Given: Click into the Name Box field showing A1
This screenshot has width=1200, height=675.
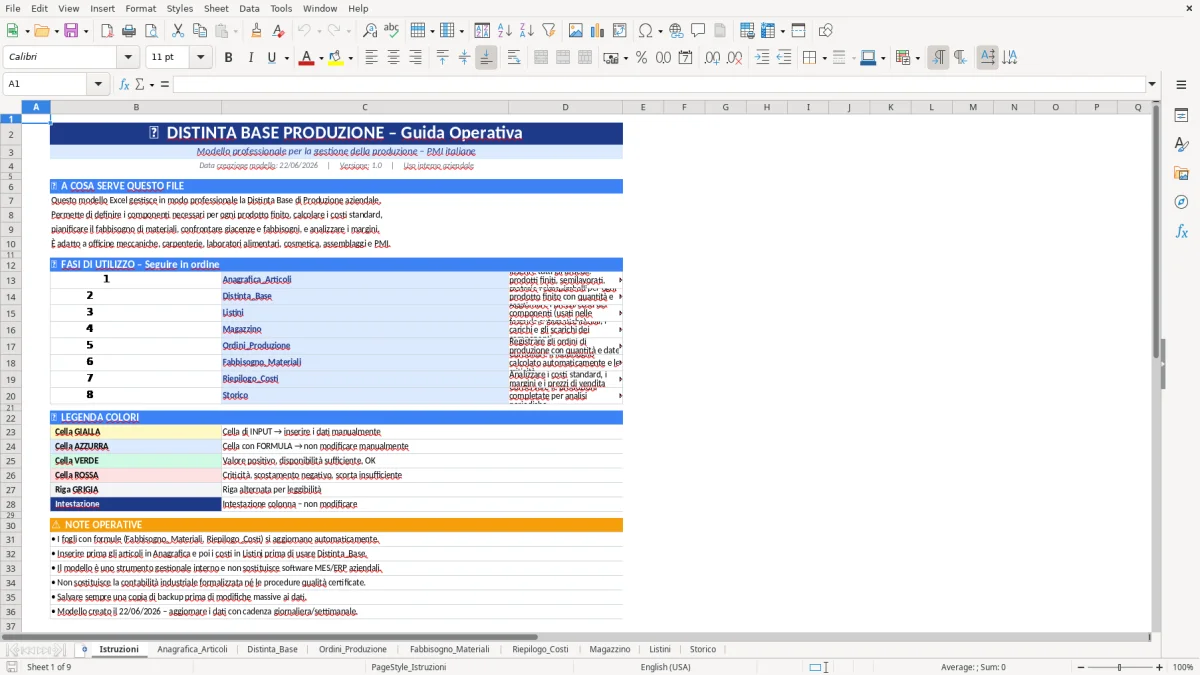Looking at the screenshot, I should pyautogui.click(x=46, y=84).
